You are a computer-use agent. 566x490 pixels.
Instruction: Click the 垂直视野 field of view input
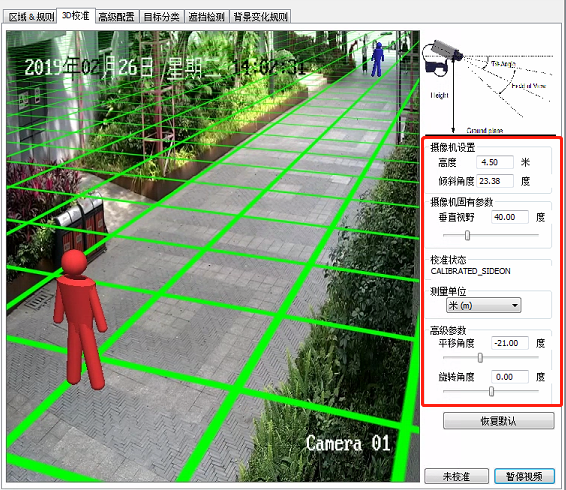pyautogui.click(x=510, y=217)
